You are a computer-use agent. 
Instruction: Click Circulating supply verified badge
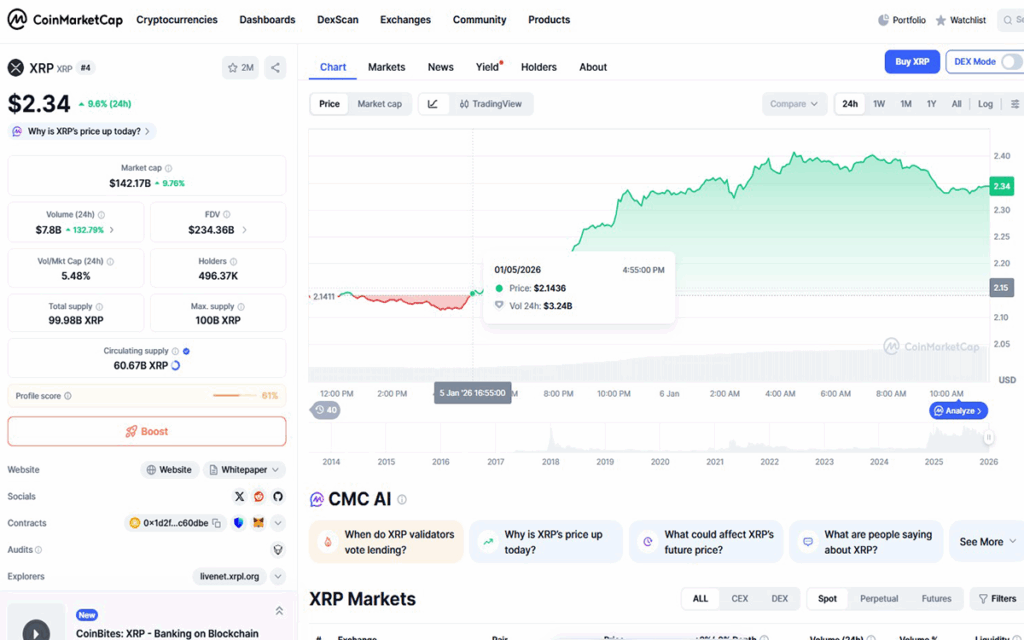186,351
